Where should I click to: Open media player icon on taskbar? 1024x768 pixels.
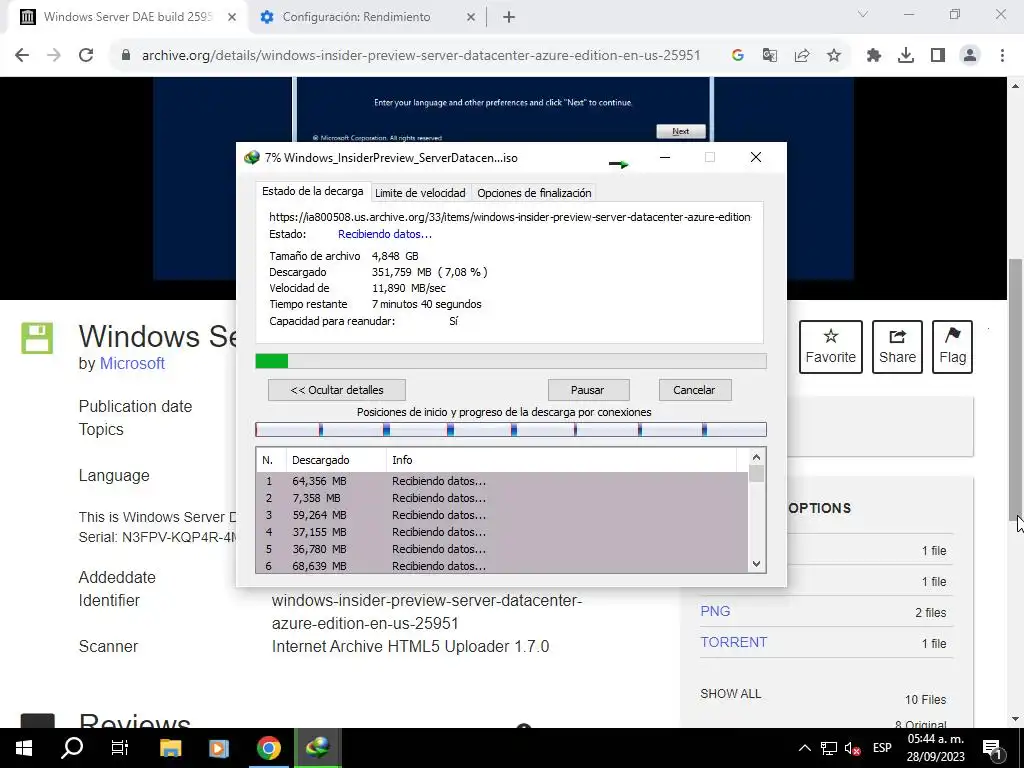pos(219,748)
